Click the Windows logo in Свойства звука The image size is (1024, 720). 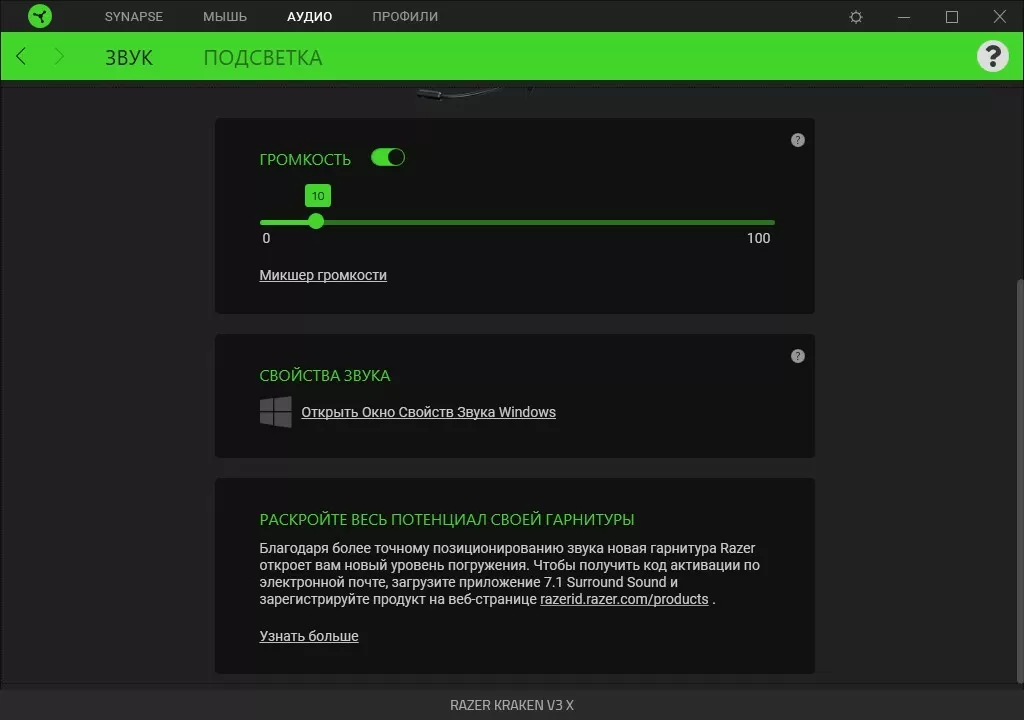coord(276,412)
